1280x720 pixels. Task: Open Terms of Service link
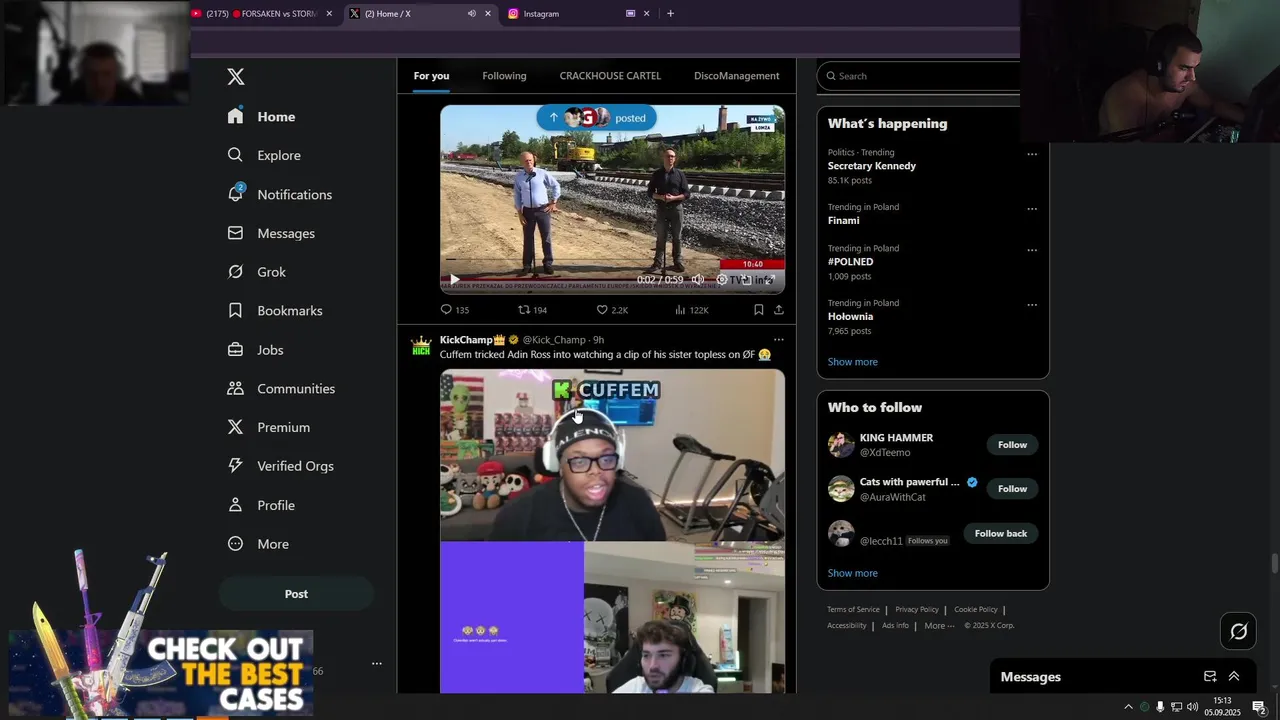click(853, 609)
